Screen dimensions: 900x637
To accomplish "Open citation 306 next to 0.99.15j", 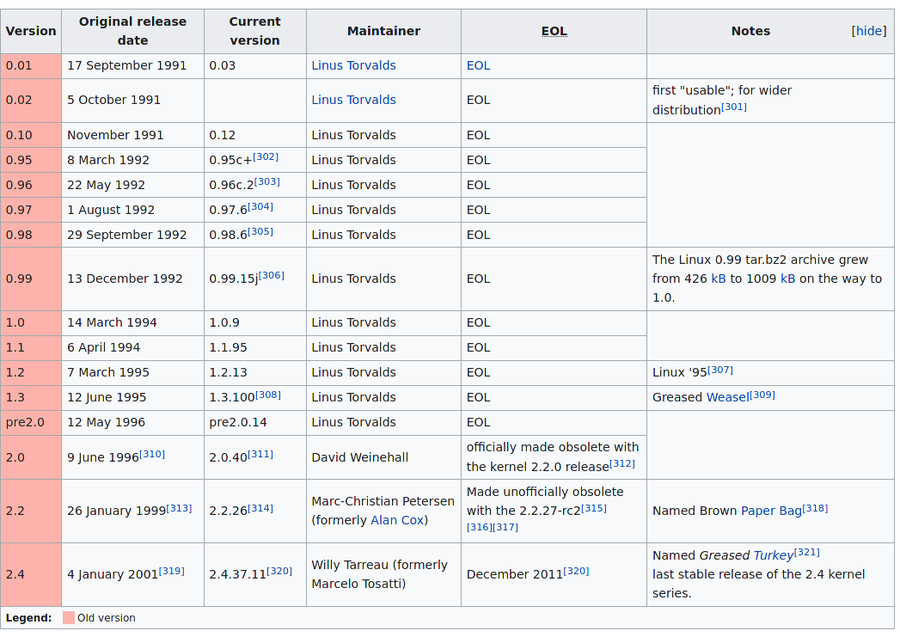I will [271, 275].
